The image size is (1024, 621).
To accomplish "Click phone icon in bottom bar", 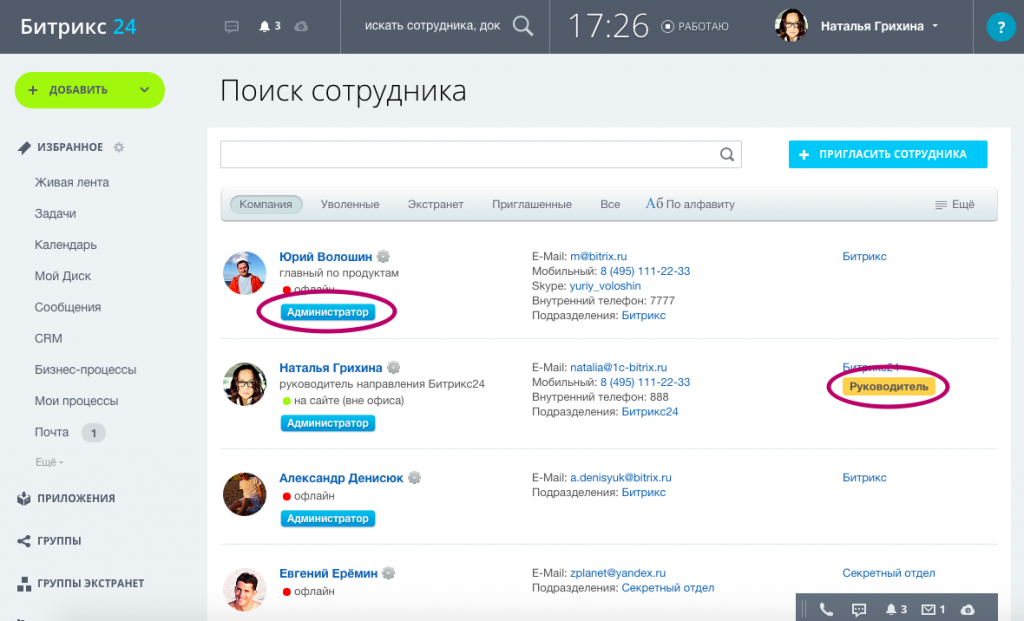I will tap(826, 609).
